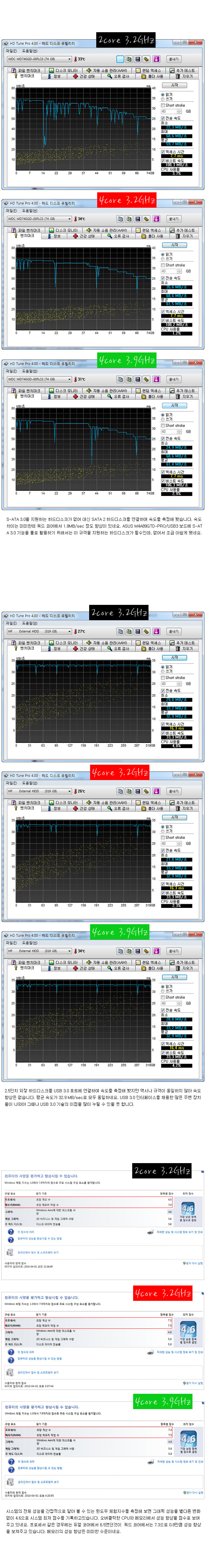Click 시작 button in External HDD 4core 3.9GHz window
The width and height of the screenshot is (206, 1568).
pyautogui.click(x=174, y=977)
